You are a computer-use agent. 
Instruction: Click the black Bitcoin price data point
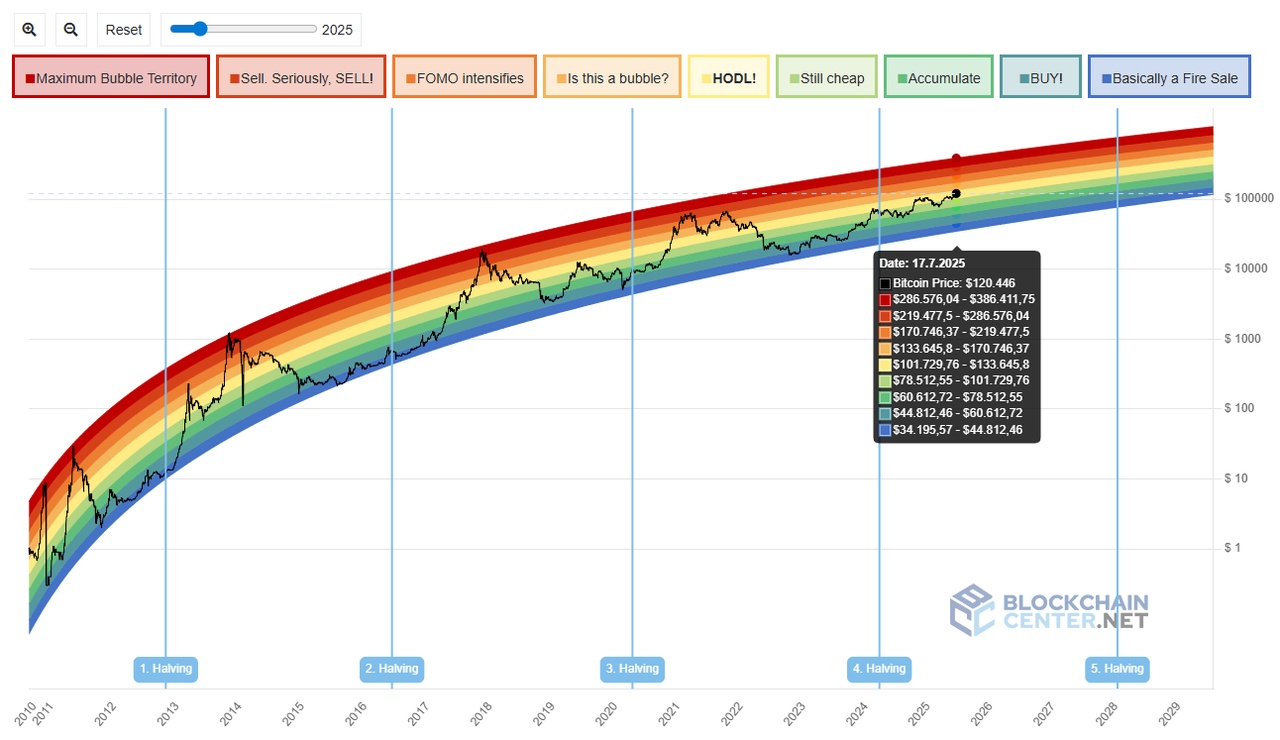(x=956, y=193)
